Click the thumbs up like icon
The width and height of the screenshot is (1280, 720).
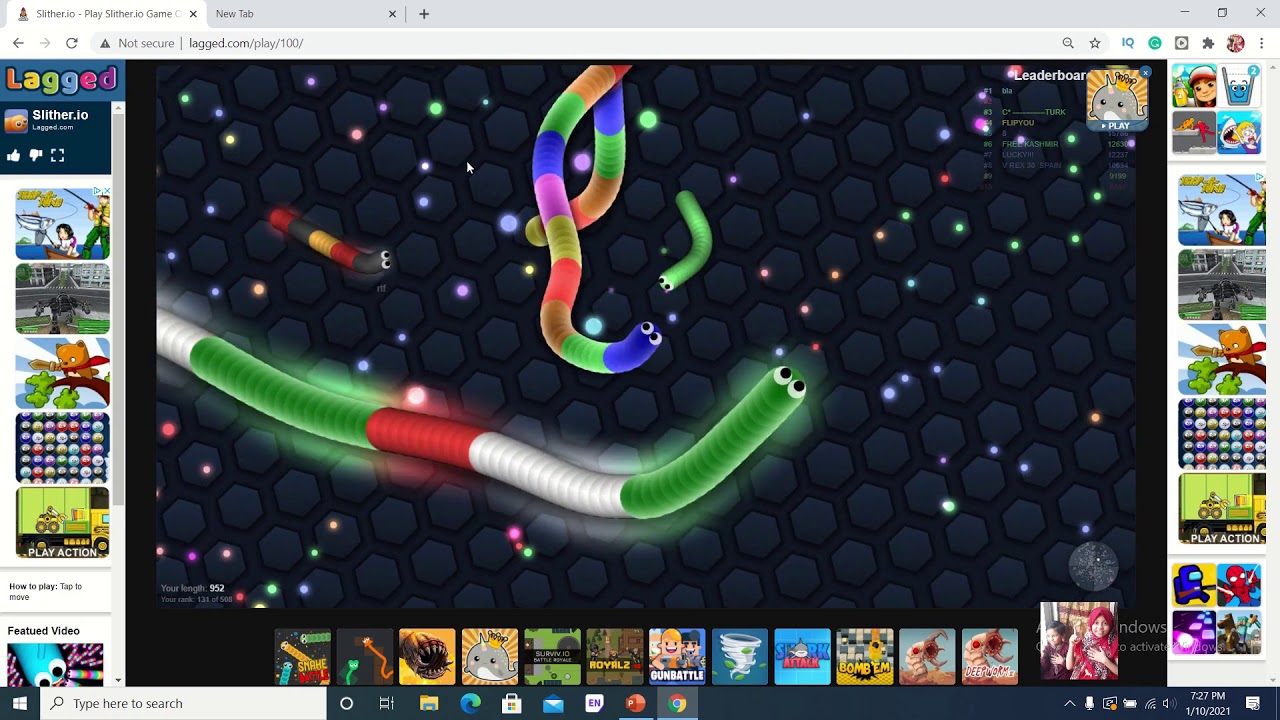[x=14, y=155]
